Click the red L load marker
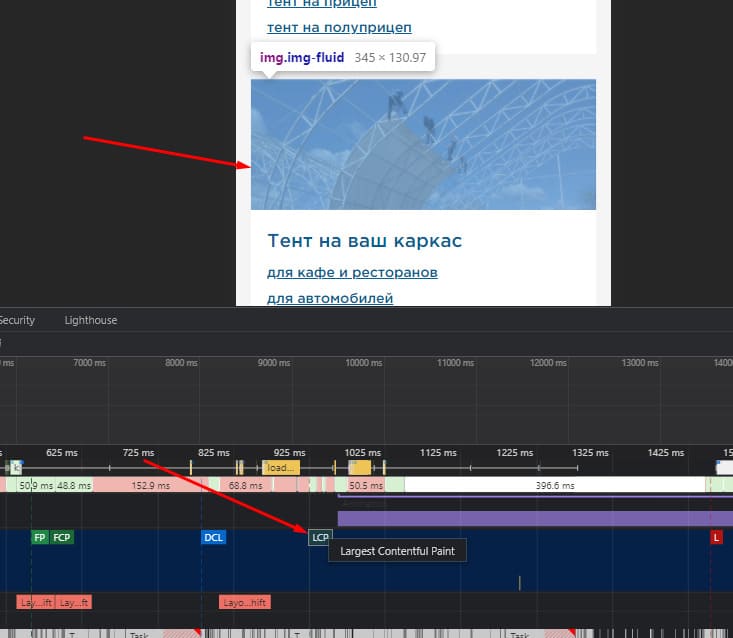 [x=716, y=537]
